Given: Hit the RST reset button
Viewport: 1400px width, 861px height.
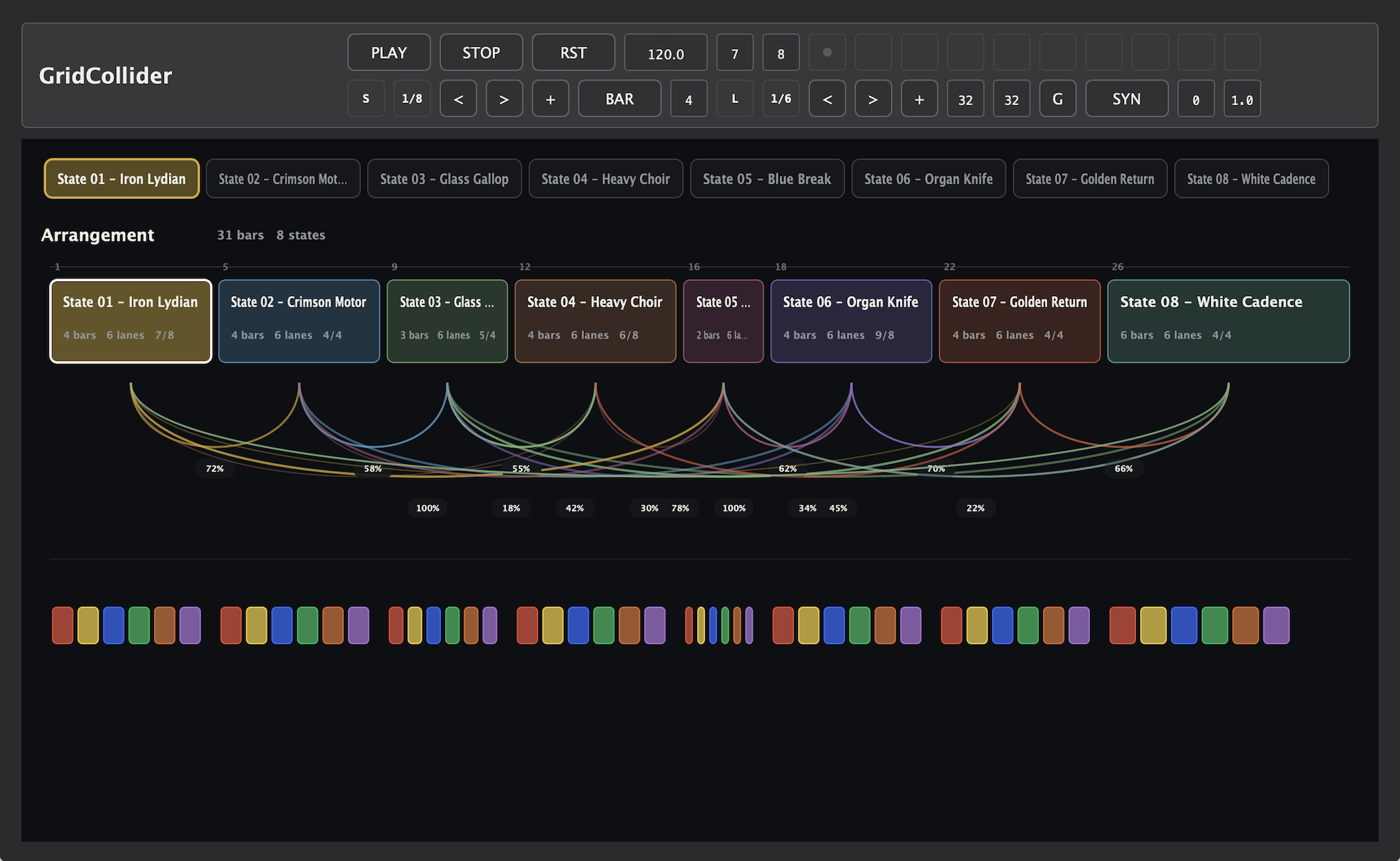Looking at the screenshot, I should coord(573,52).
